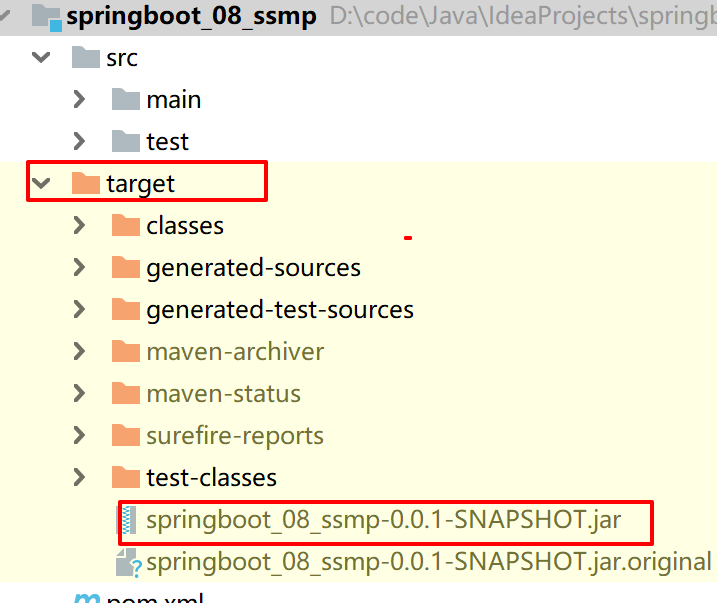The width and height of the screenshot is (717, 603).
Task: Click the orange target folder icon
Action: point(86,184)
